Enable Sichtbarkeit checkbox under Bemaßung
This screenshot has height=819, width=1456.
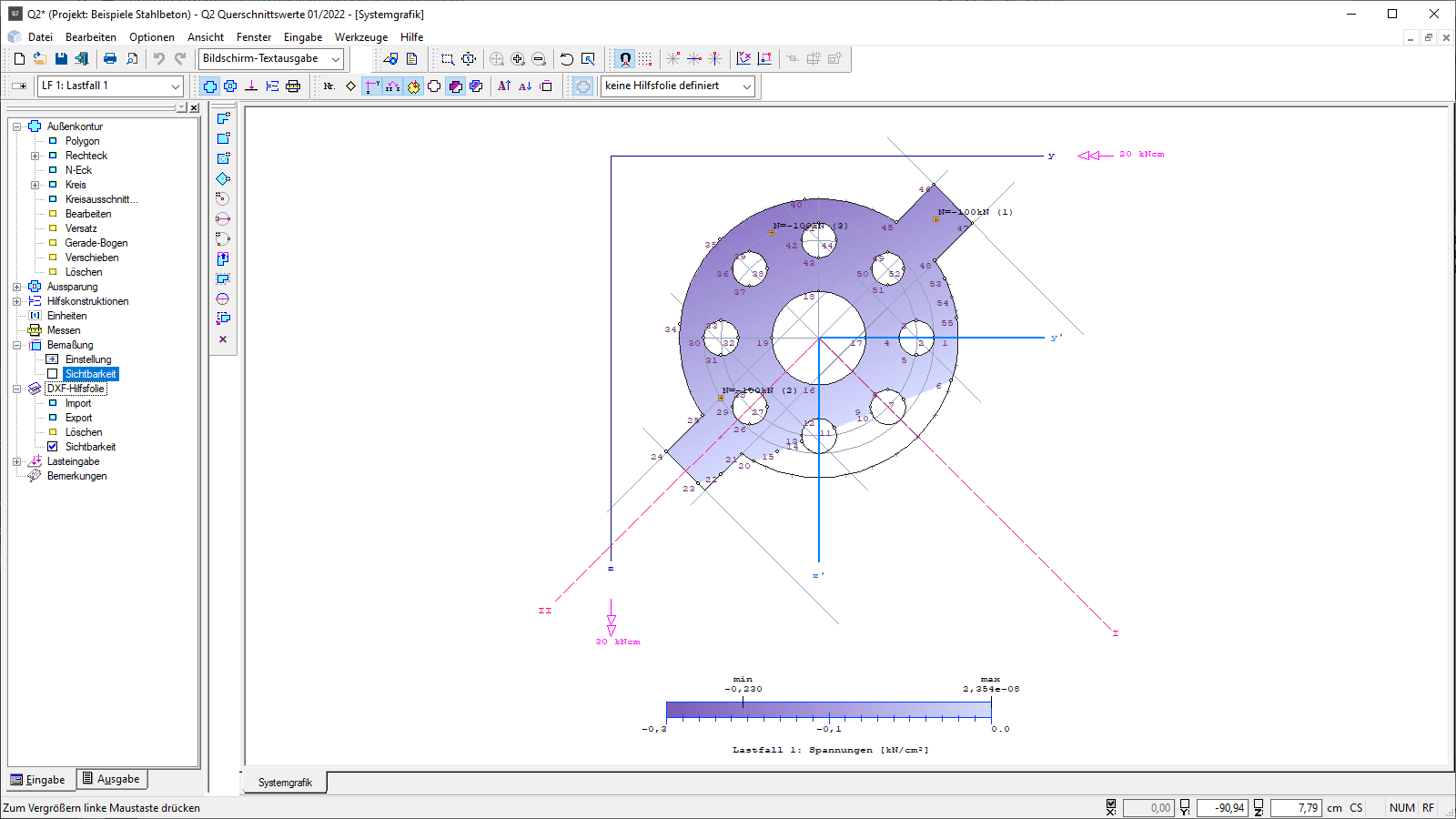(52, 374)
